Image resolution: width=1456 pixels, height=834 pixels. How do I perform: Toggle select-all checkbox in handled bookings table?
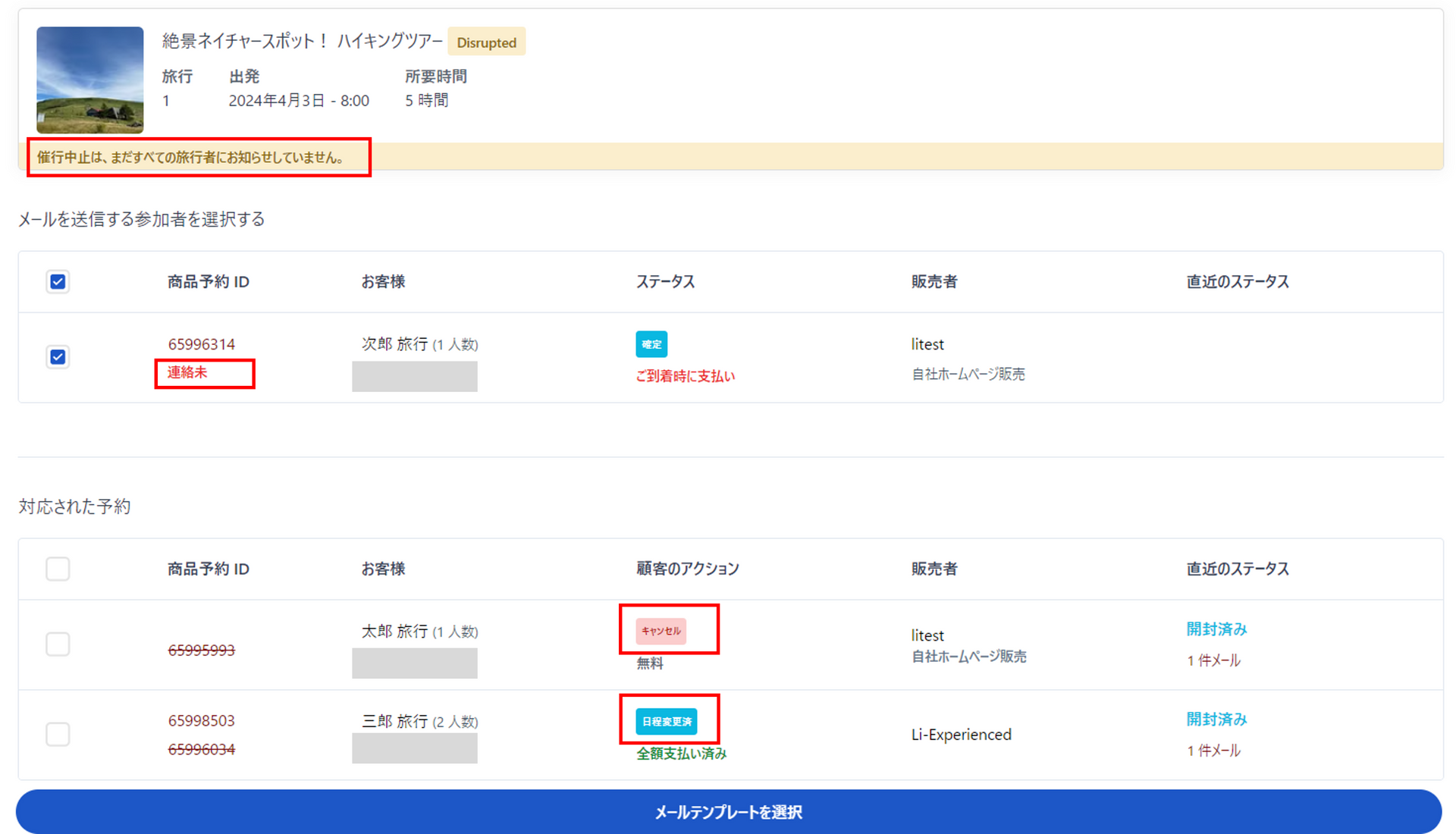tap(58, 569)
